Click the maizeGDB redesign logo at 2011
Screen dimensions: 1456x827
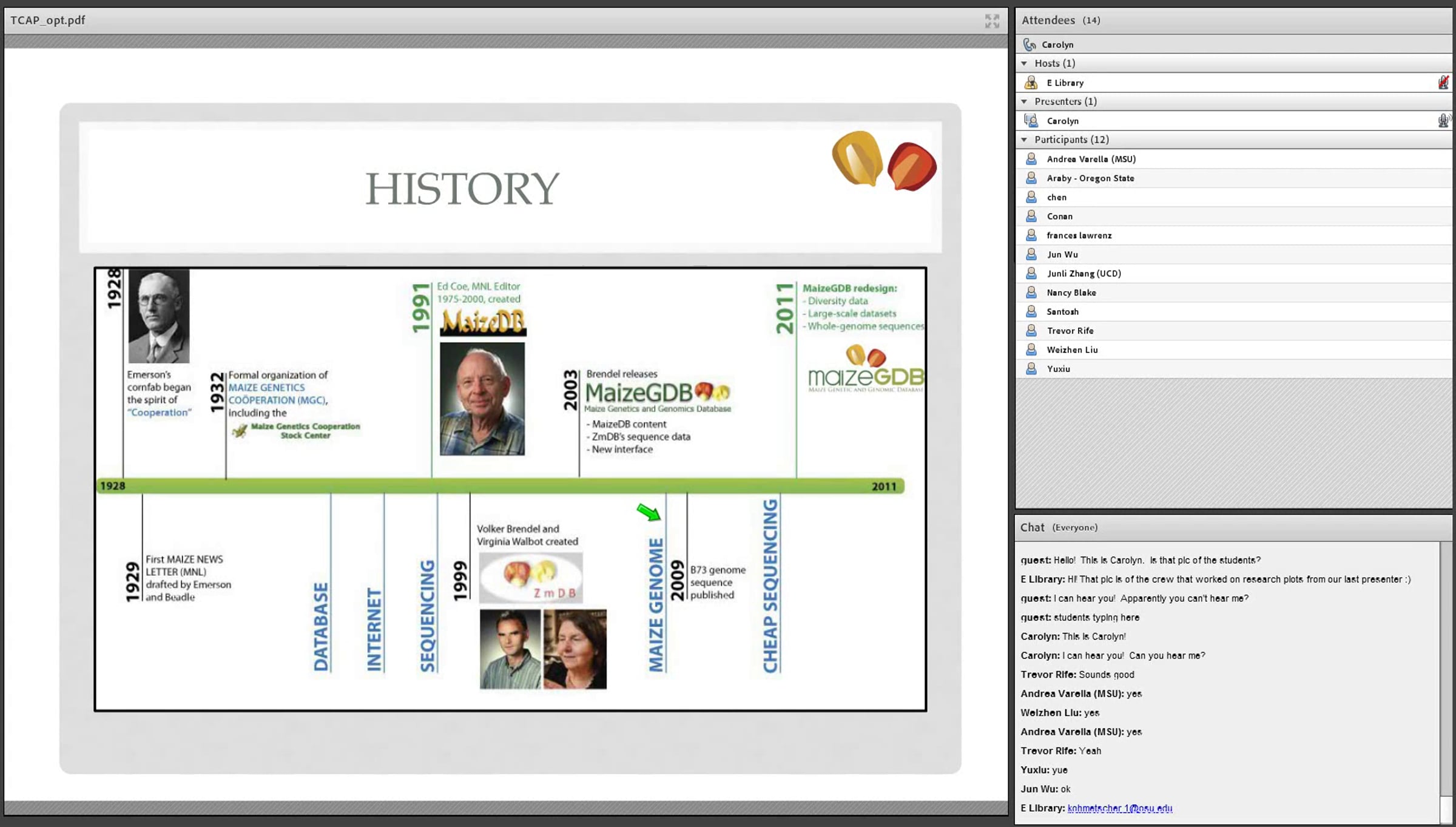pos(866,369)
